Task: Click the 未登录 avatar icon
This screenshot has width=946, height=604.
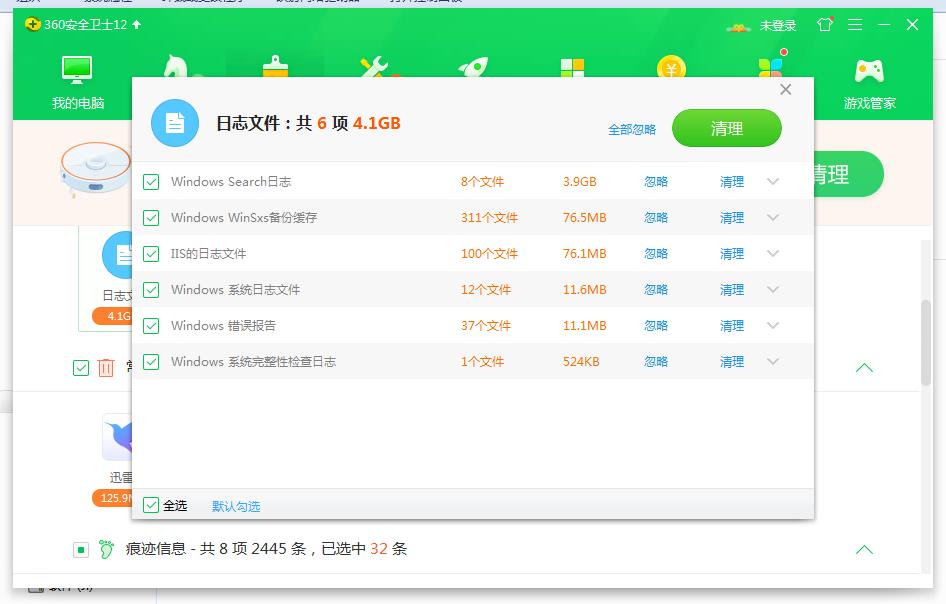Action: point(738,26)
